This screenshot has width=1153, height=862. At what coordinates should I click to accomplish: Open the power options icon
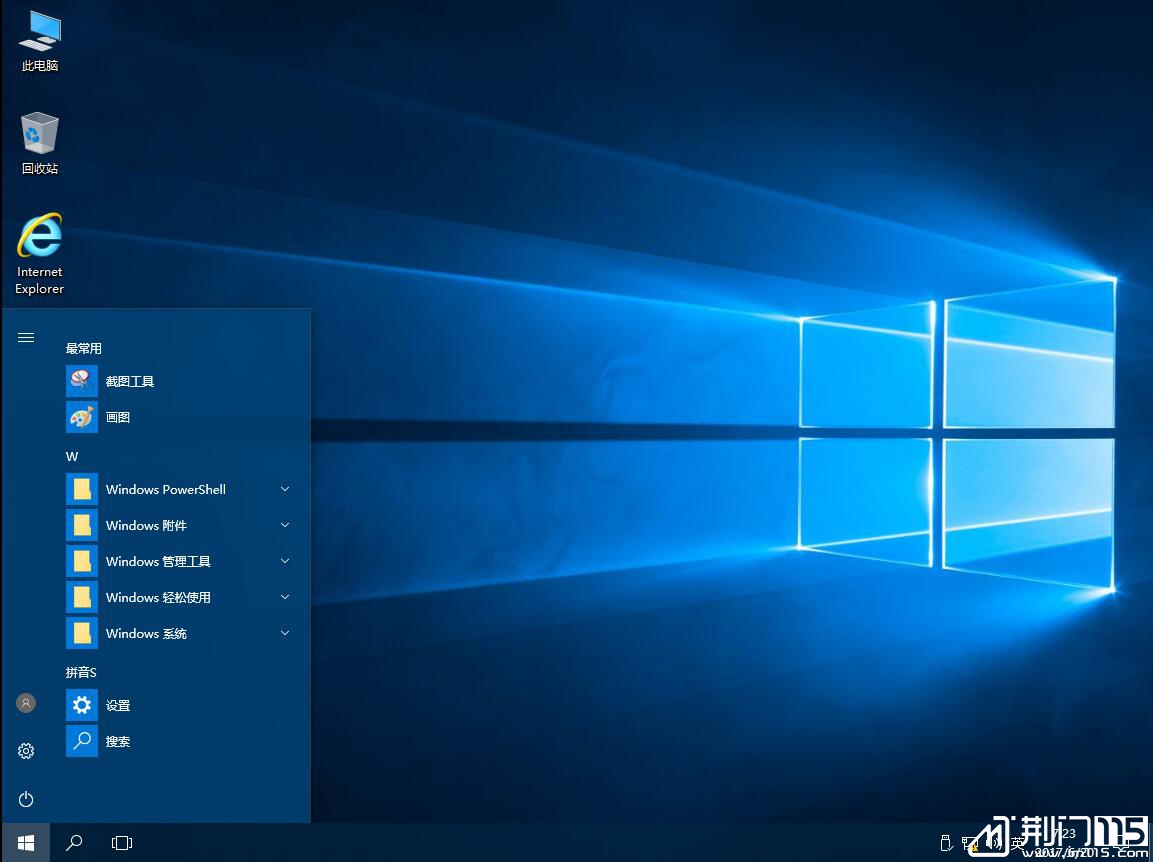(26, 799)
